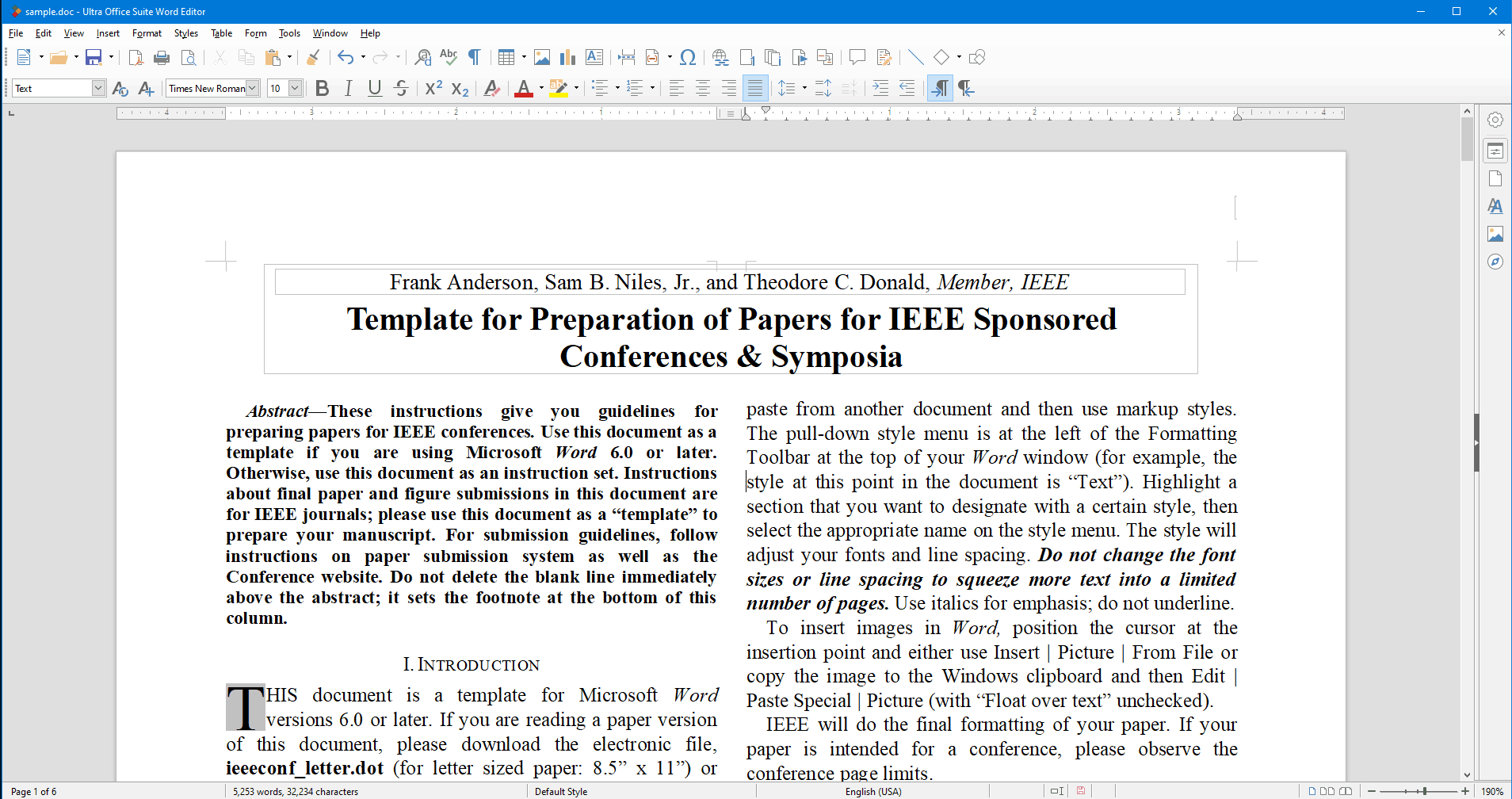1512x799 pixels.
Task: Select the Insert Line drawing tool
Action: coord(915,57)
